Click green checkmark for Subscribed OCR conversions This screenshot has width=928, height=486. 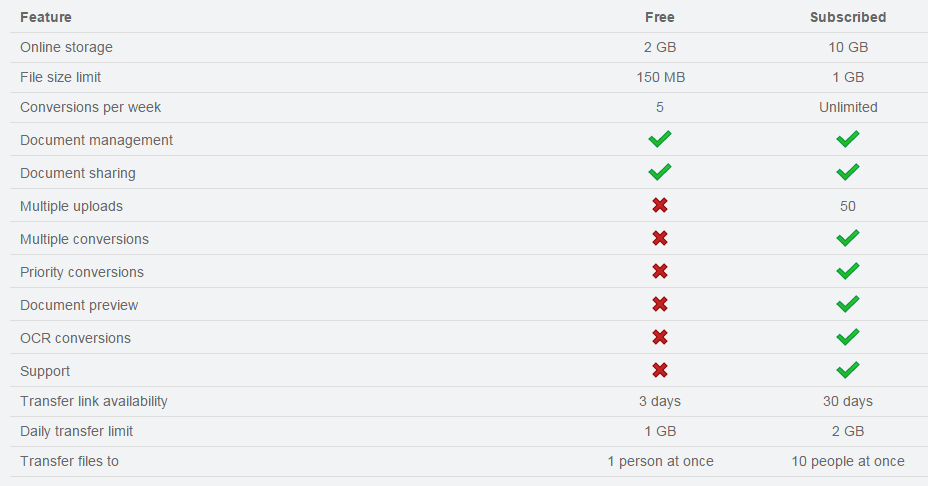pos(848,337)
